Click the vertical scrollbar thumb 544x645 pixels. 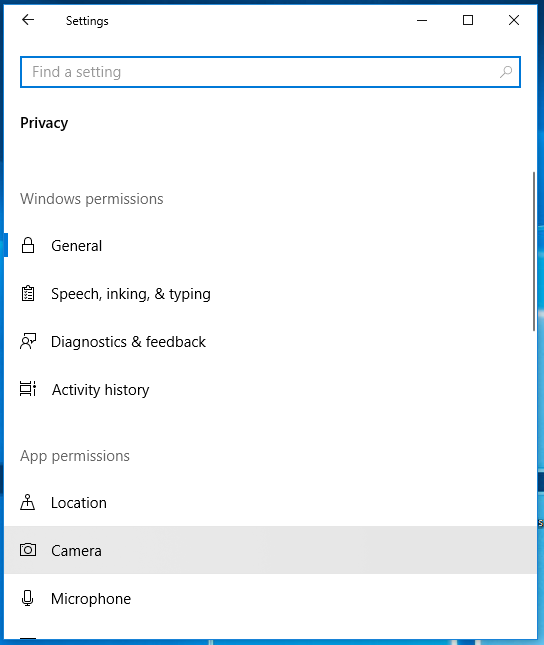(x=534, y=251)
